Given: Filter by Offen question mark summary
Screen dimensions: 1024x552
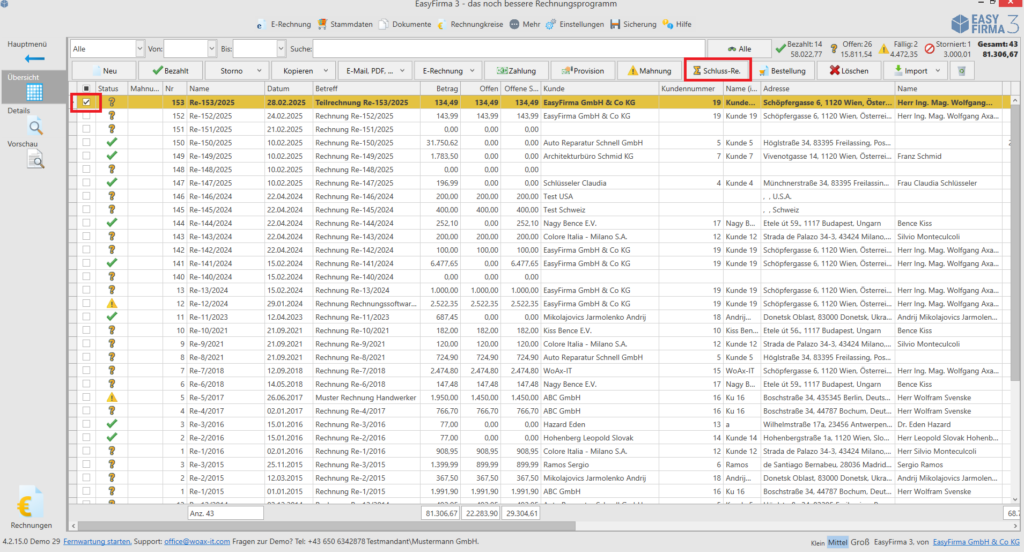Looking at the screenshot, I should (x=852, y=49).
